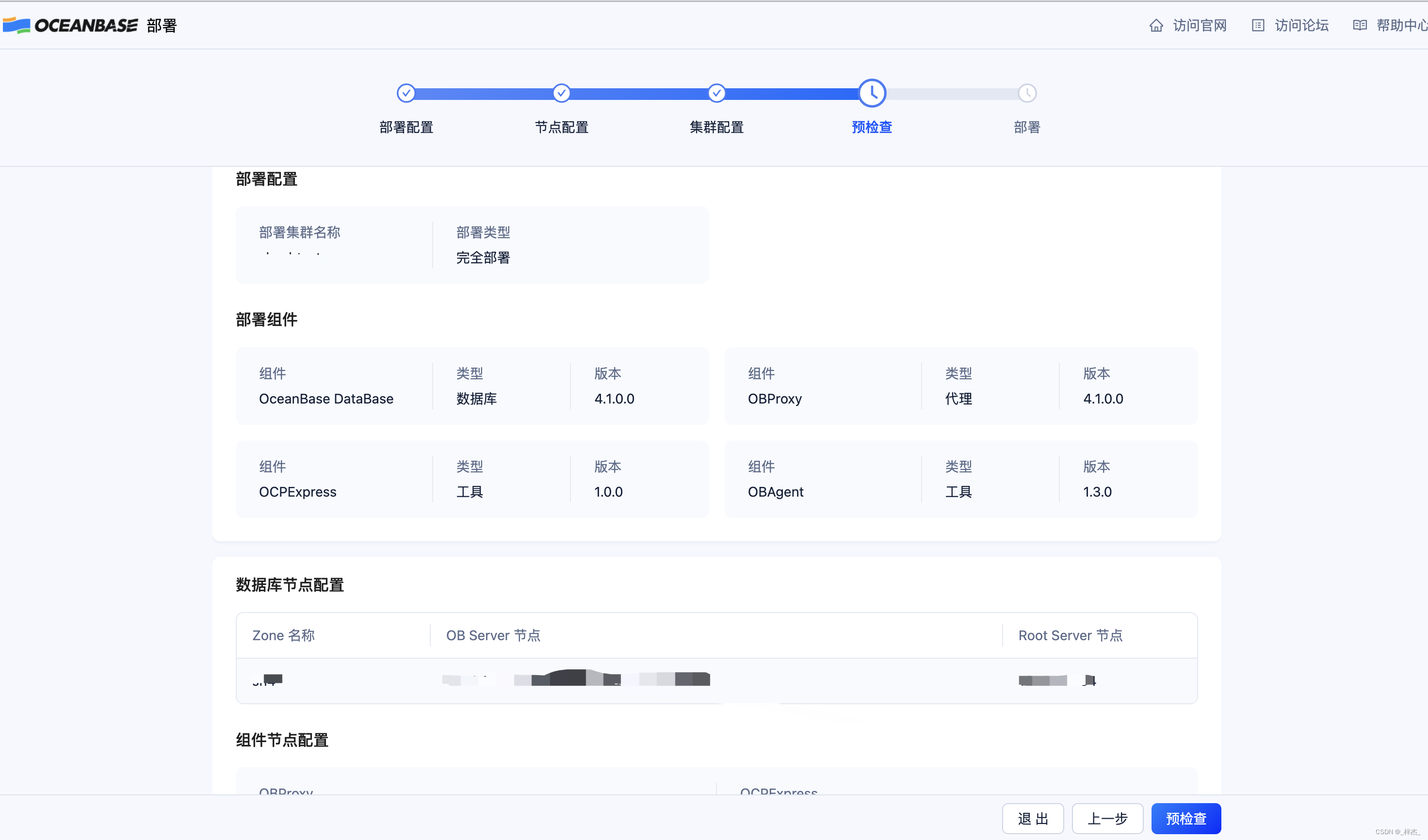Click the 退出 button
Screen dimensions: 1428x840
pos(1033,819)
